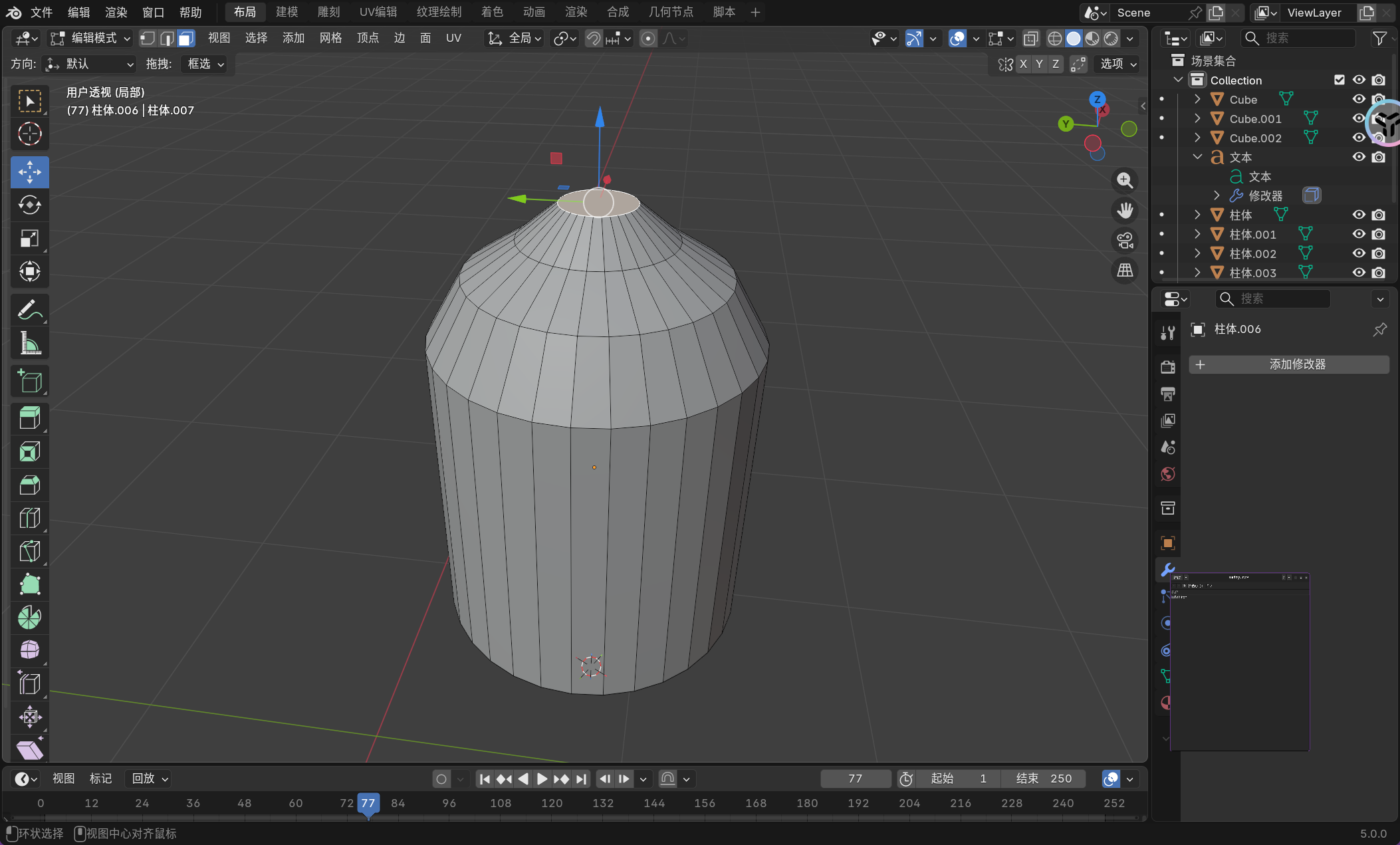Open the 网格 menu
Image resolution: width=1400 pixels, height=845 pixels.
330,39
